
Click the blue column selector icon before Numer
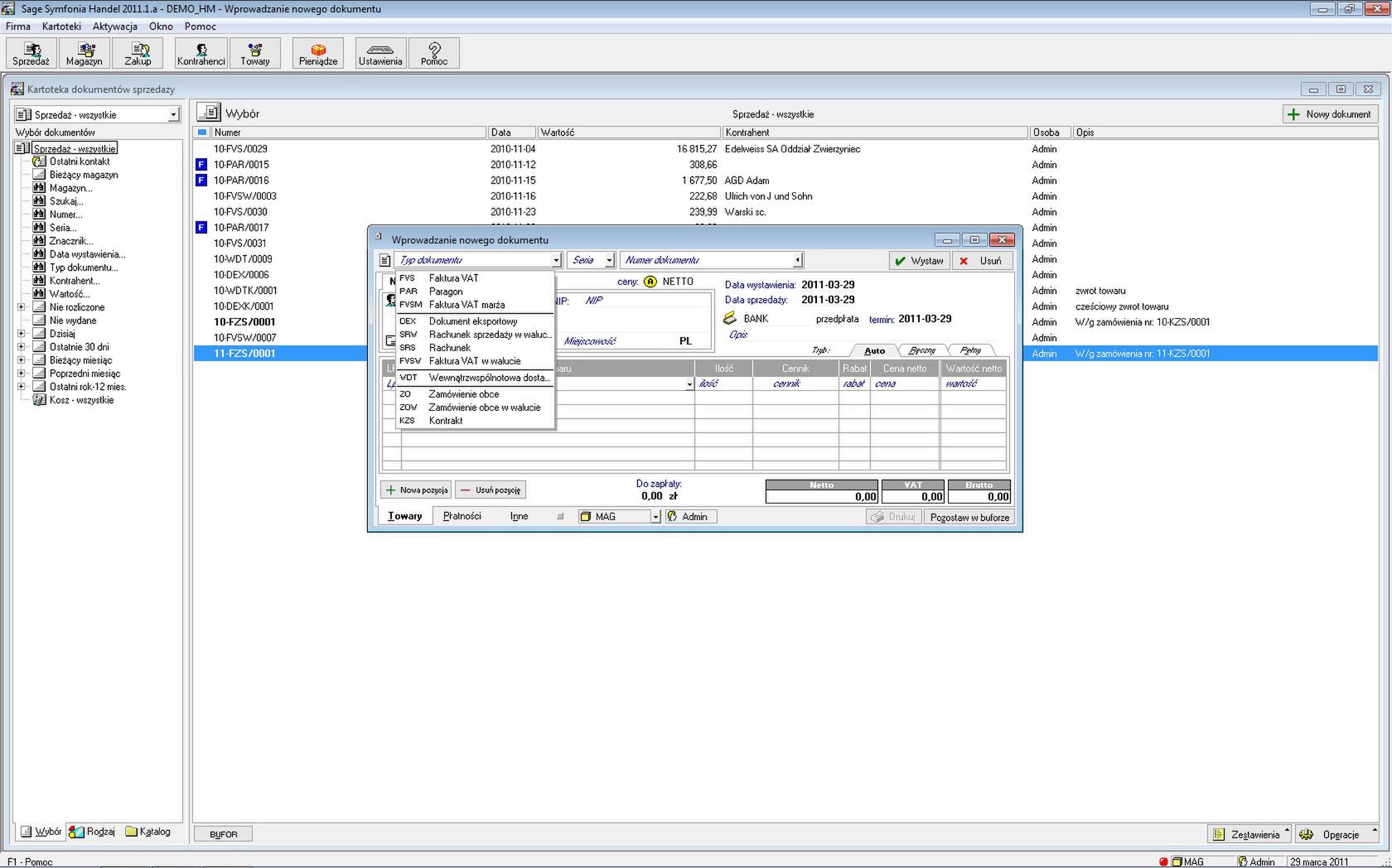point(201,133)
